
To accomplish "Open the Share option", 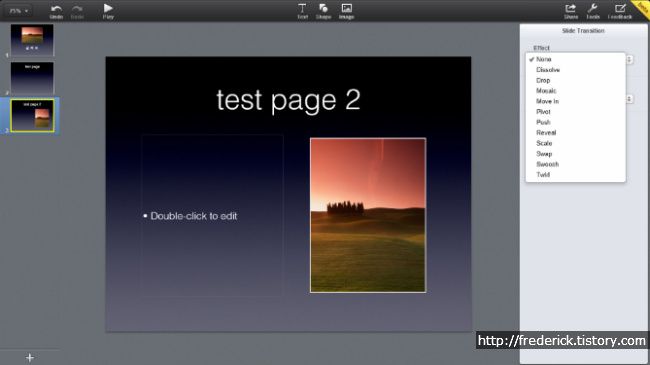I will (571, 12).
